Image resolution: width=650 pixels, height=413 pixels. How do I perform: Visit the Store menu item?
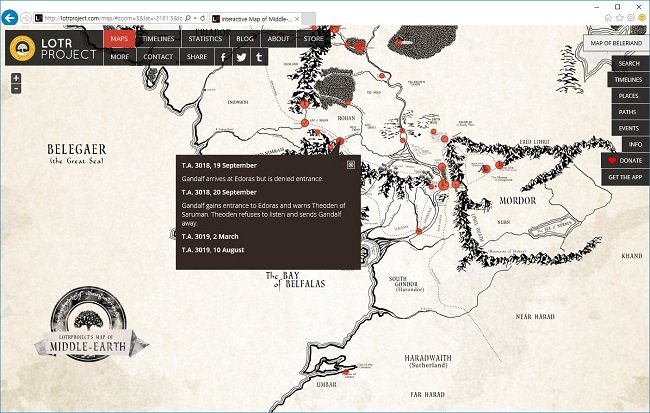pos(313,39)
